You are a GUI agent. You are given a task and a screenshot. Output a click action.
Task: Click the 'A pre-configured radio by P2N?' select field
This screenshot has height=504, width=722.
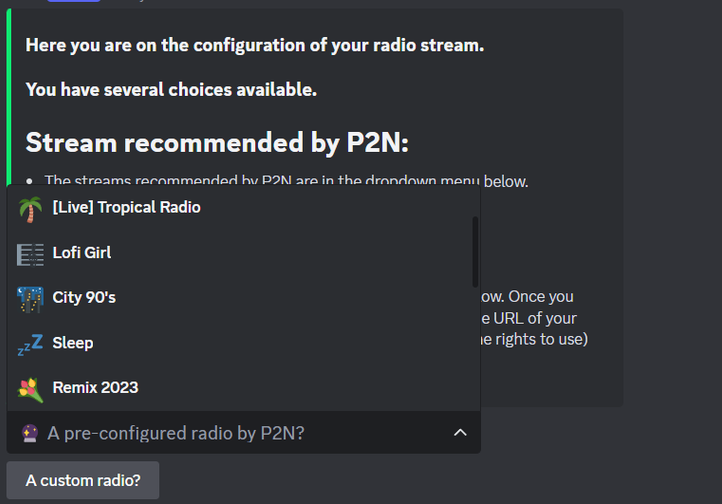click(x=244, y=433)
